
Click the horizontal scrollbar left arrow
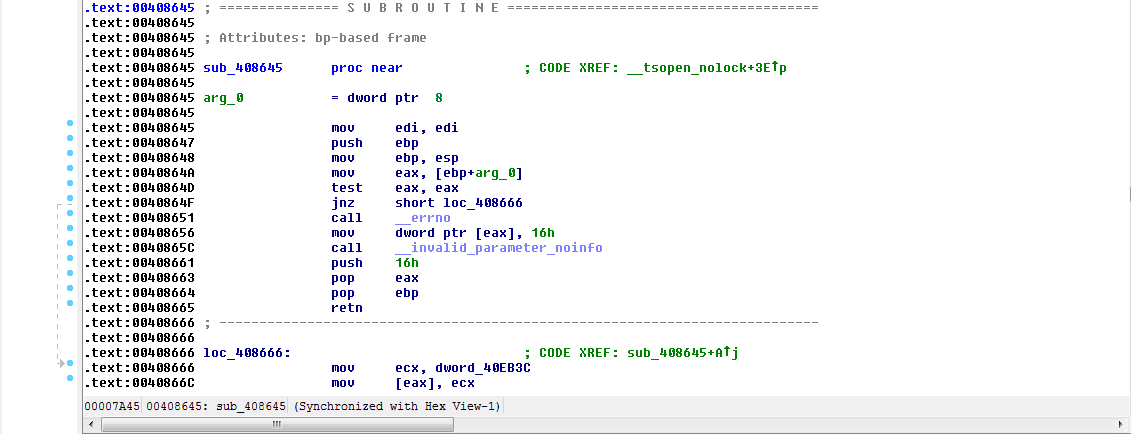91,425
